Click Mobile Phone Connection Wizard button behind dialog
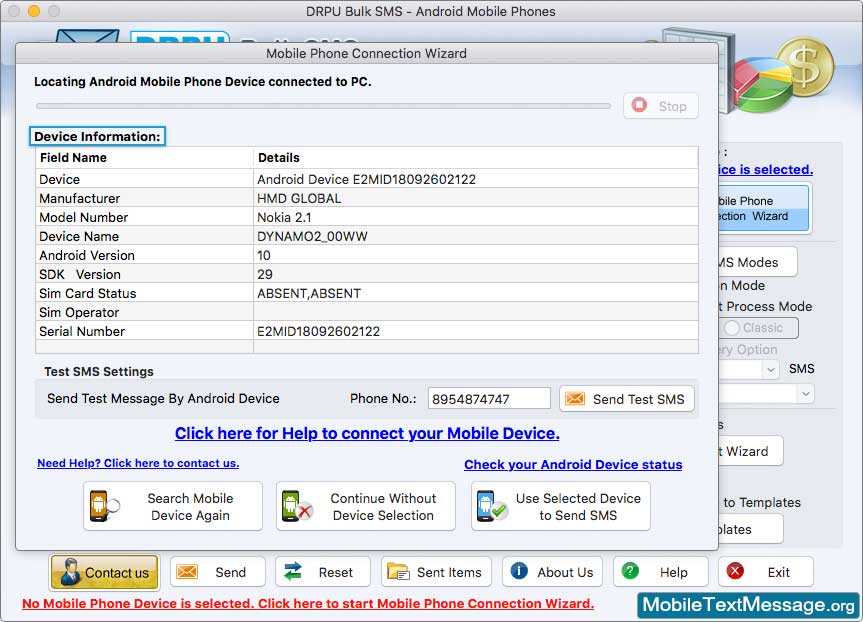The height and width of the screenshot is (622, 863). pyautogui.click(x=764, y=209)
